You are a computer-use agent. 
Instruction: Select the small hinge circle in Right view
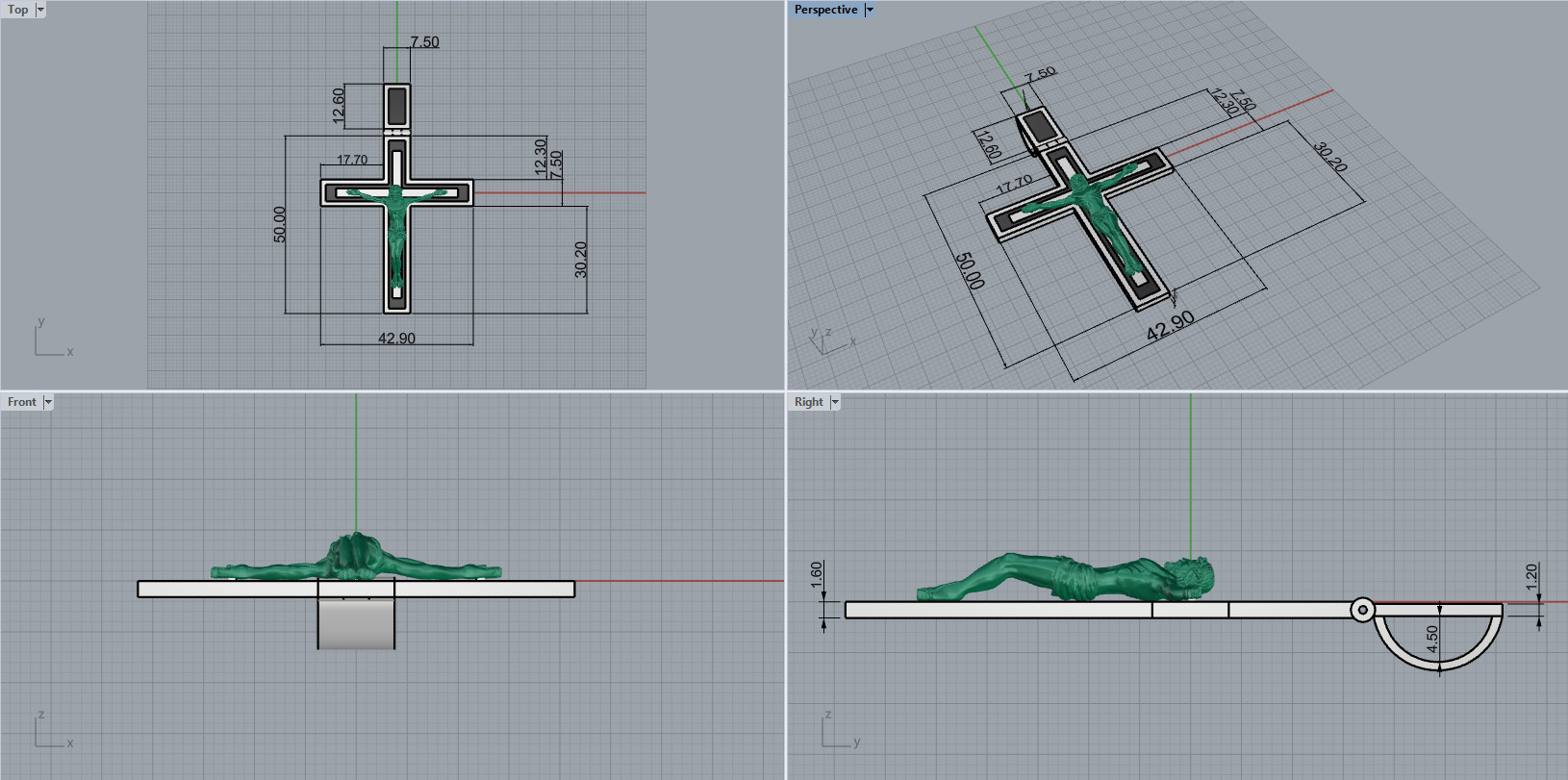pyautogui.click(x=1362, y=610)
